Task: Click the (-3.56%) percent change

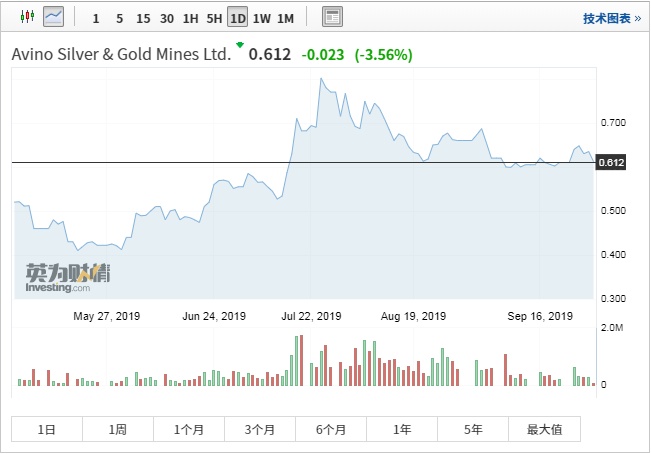Action: pyautogui.click(x=384, y=55)
